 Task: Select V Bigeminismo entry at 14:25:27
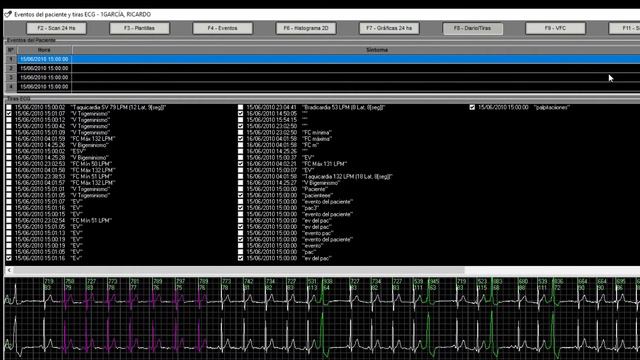click(293, 183)
